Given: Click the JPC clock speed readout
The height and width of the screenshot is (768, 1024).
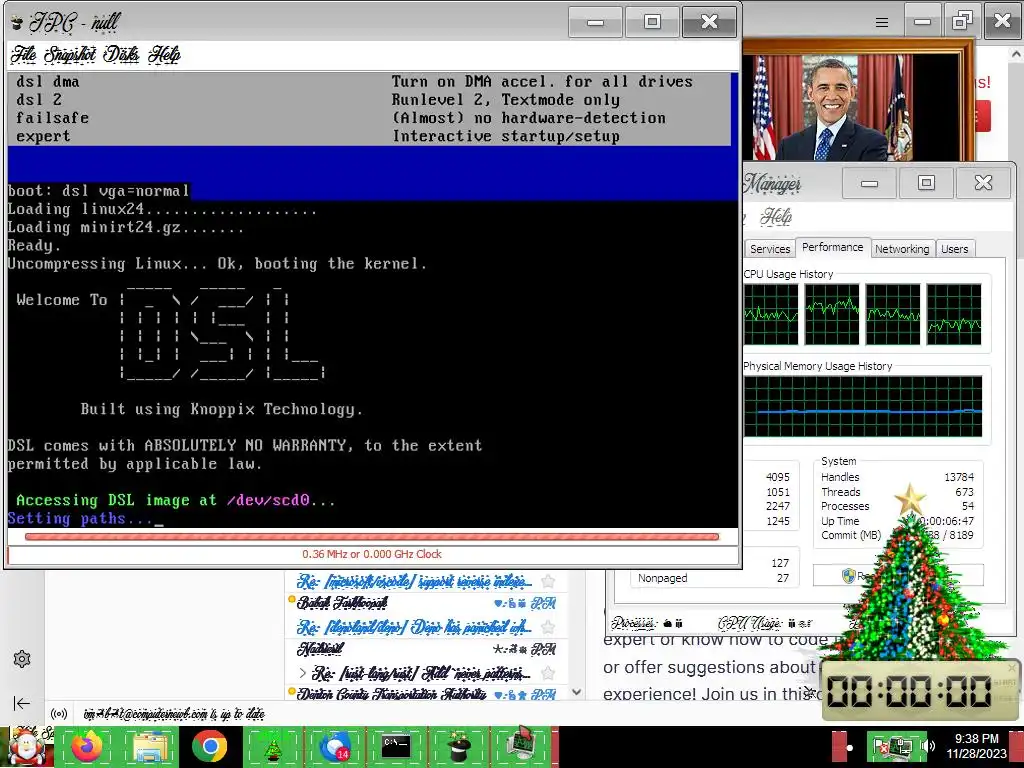Looking at the screenshot, I should coord(372,554).
